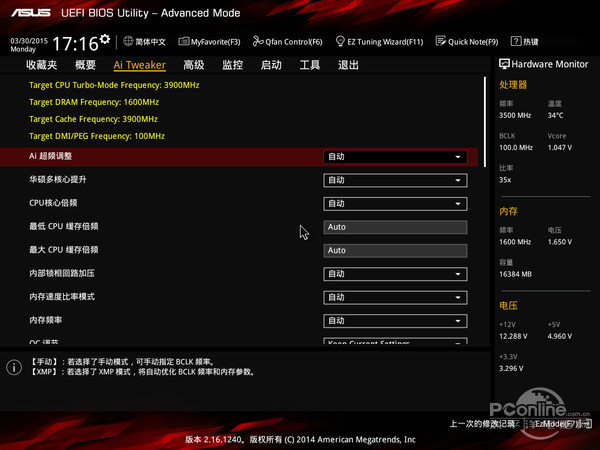Click Target Cache Frequency: 3900MHz text
Image resolution: width=600 pixels, height=450 pixels.
[x=93, y=119]
